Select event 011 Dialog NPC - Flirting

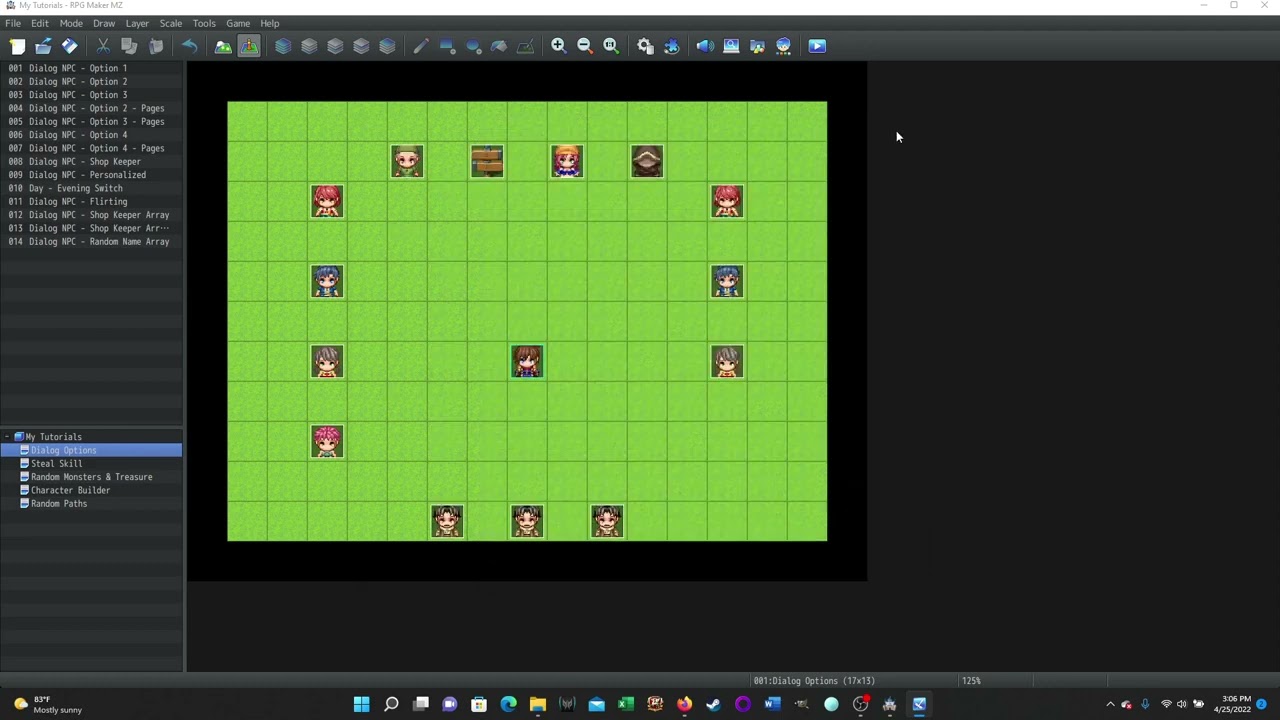[x=91, y=202]
